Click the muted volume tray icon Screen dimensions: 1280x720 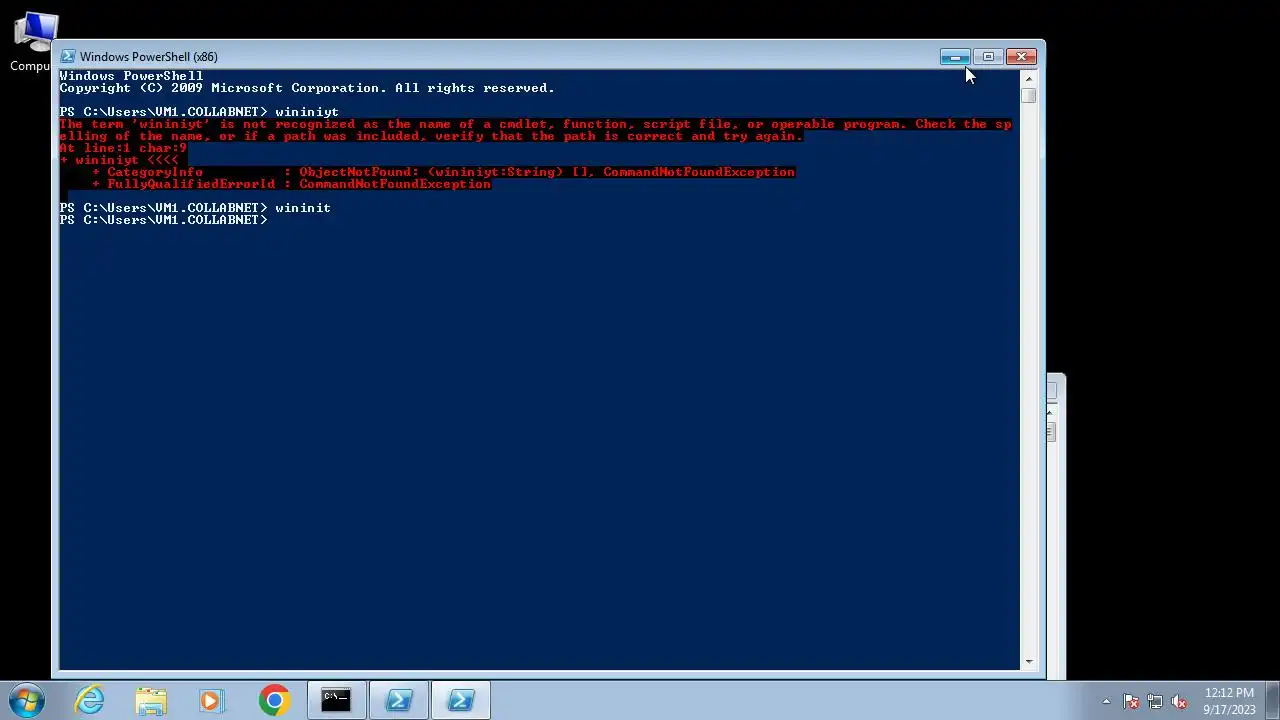[x=1179, y=701]
